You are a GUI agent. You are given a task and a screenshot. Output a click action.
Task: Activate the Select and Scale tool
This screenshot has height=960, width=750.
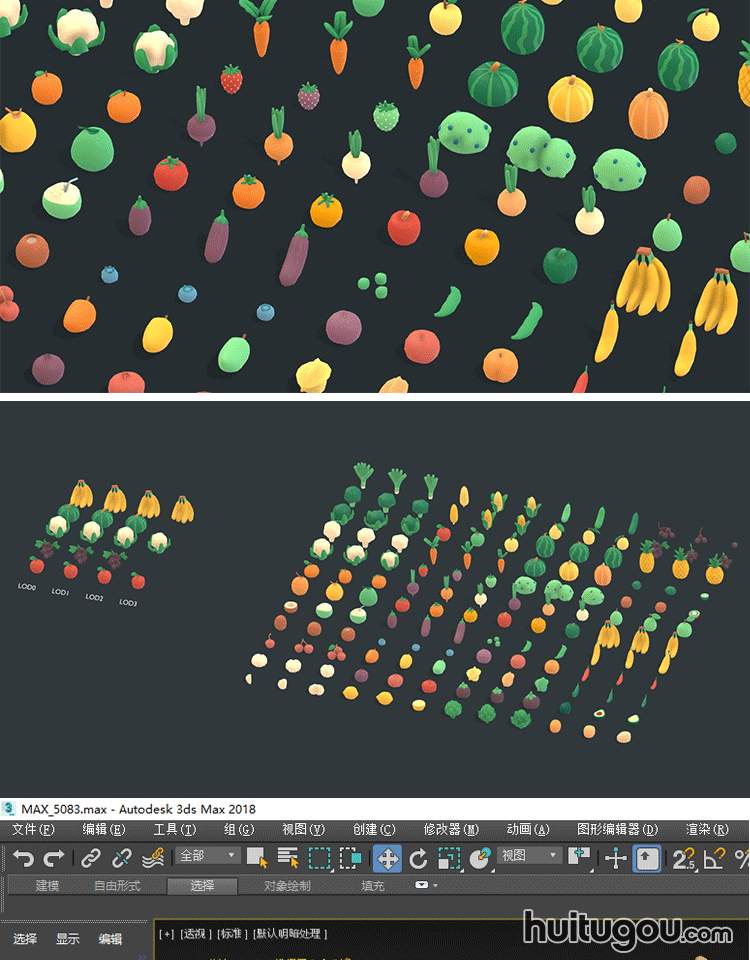[449, 858]
